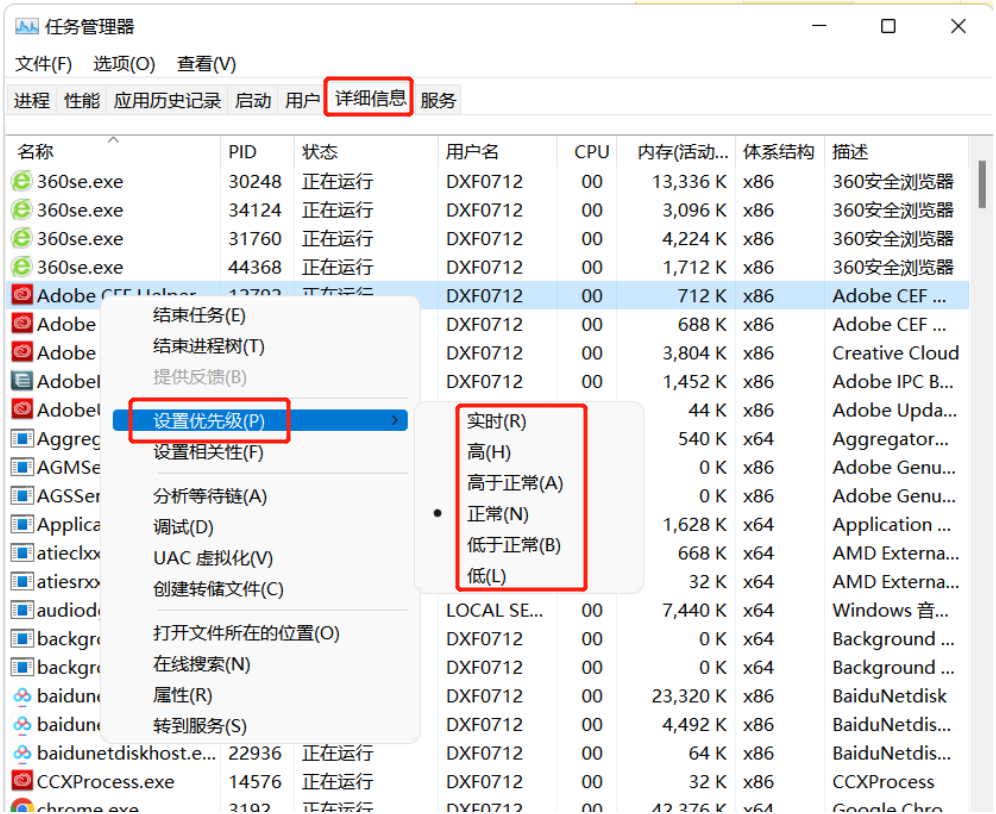The height and width of the screenshot is (814, 996).
Task: Sort by the CPU column header
Action: point(587,151)
